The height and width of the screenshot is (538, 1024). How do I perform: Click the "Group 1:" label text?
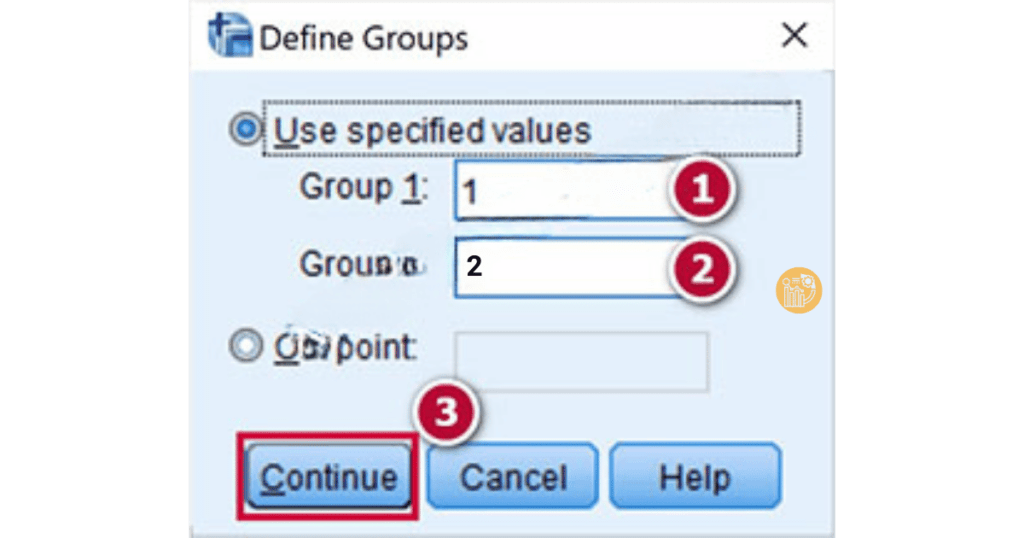(x=364, y=188)
